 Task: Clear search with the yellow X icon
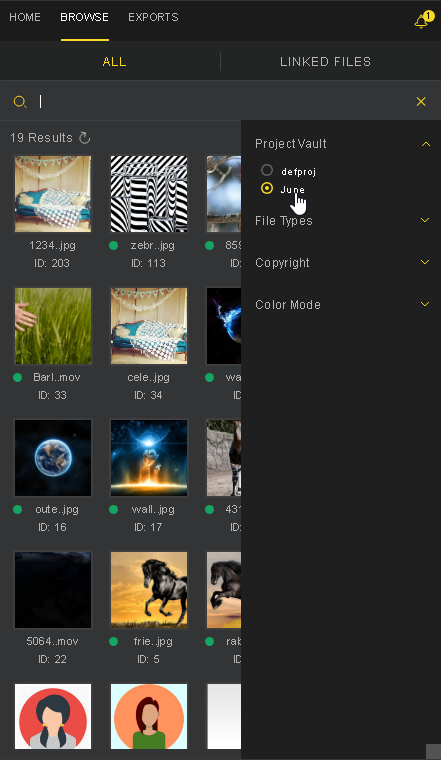tap(421, 101)
